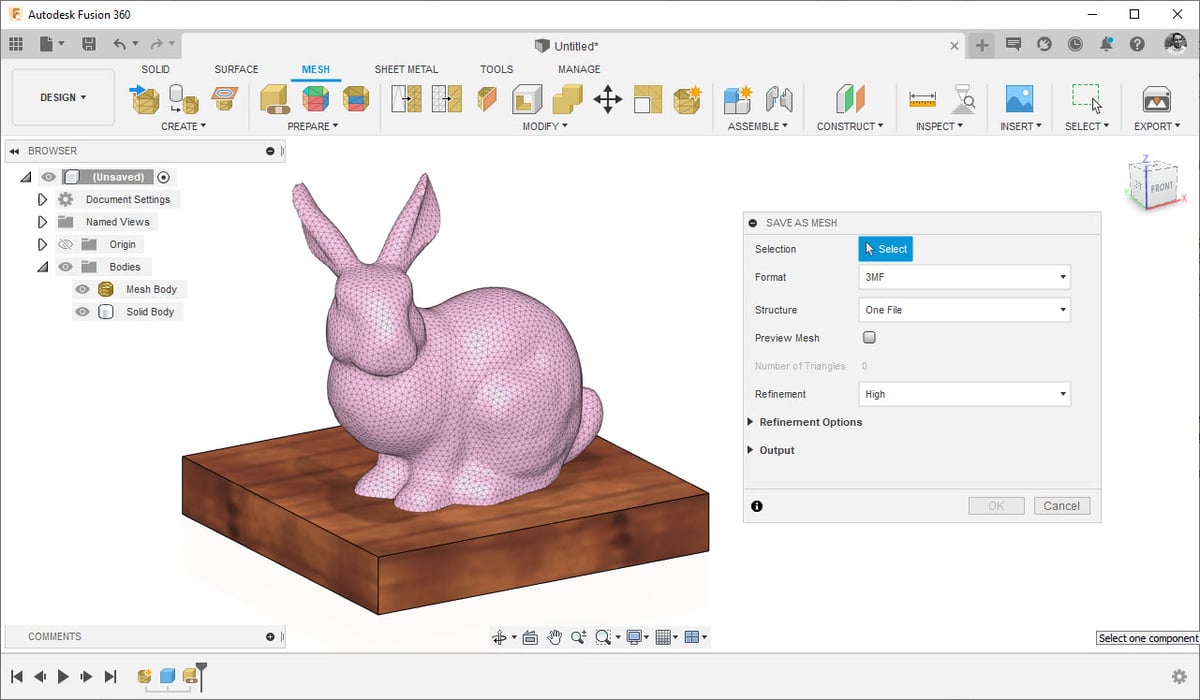Select the Joint icon in Assemble
Screen dimensions: 1200x700
coord(778,99)
